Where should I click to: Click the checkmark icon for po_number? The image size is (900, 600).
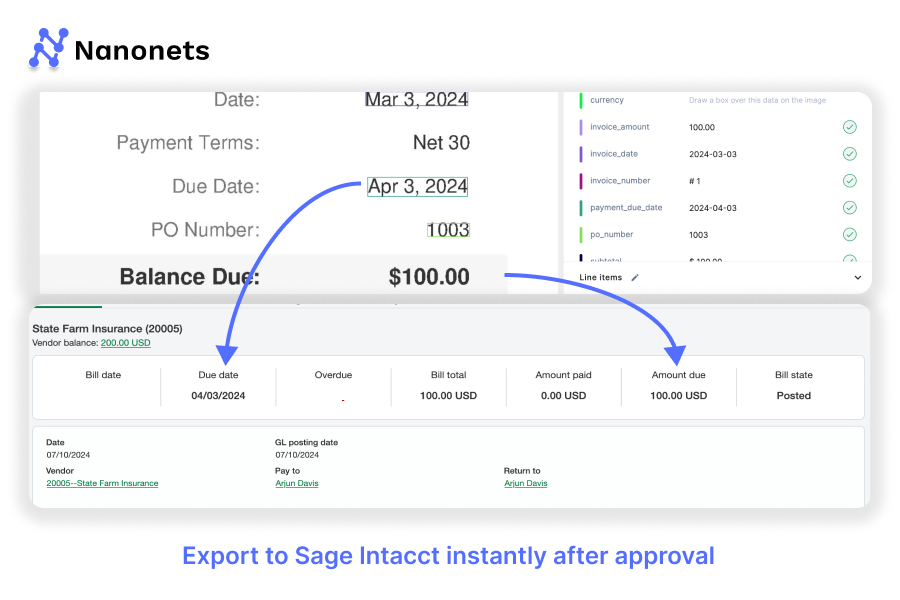tap(849, 235)
